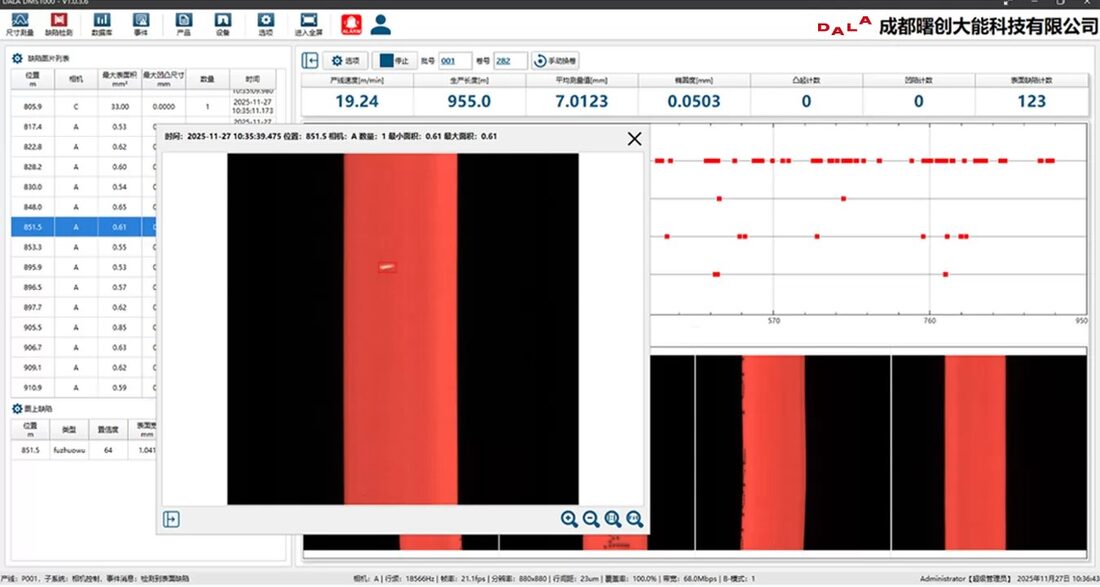Image resolution: width=1100 pixels, height=587 pixels.
Task: Collapse the left panel with arrow icon
Action: (x=310, y=61)
